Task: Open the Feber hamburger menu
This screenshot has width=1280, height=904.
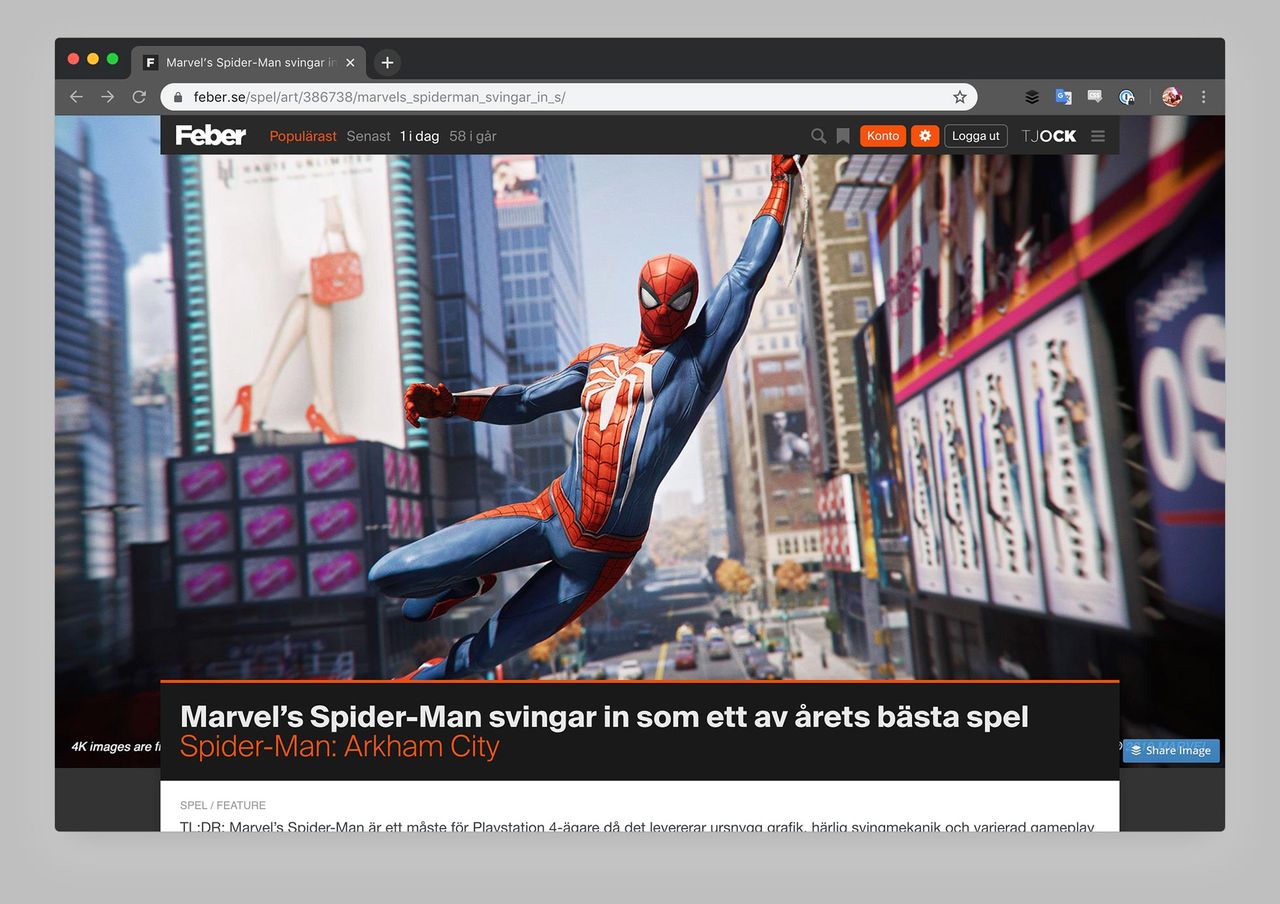Action: (x=1098, y=136)
